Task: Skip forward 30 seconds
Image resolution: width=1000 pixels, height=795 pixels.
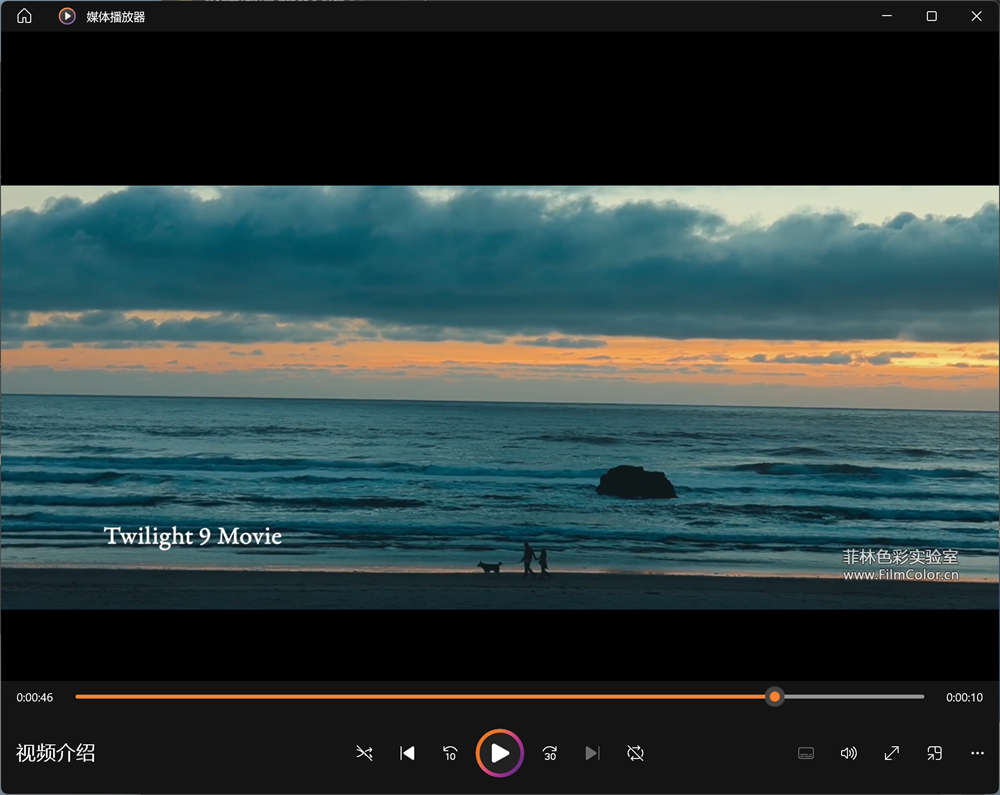Action: tap(549, 753)
